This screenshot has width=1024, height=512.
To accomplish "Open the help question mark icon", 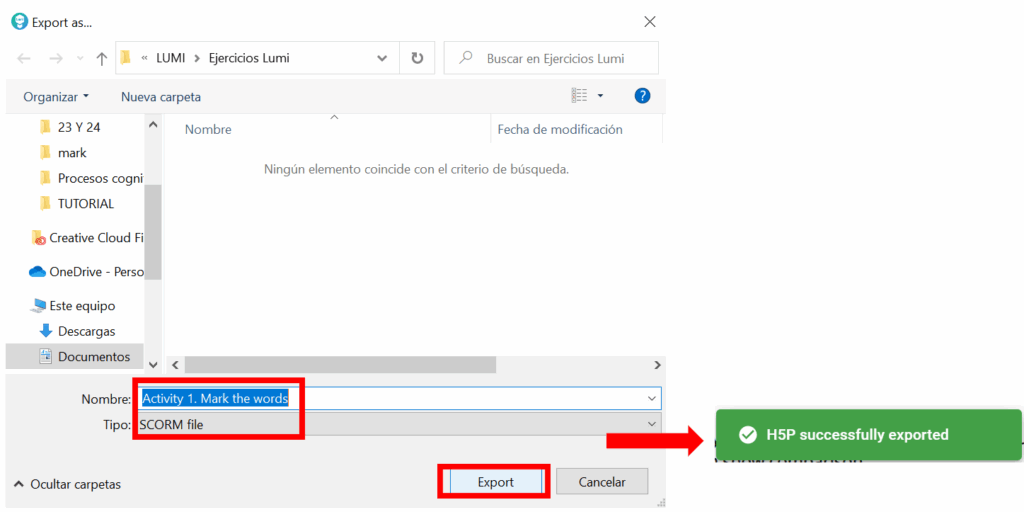I will pos(643,96).
